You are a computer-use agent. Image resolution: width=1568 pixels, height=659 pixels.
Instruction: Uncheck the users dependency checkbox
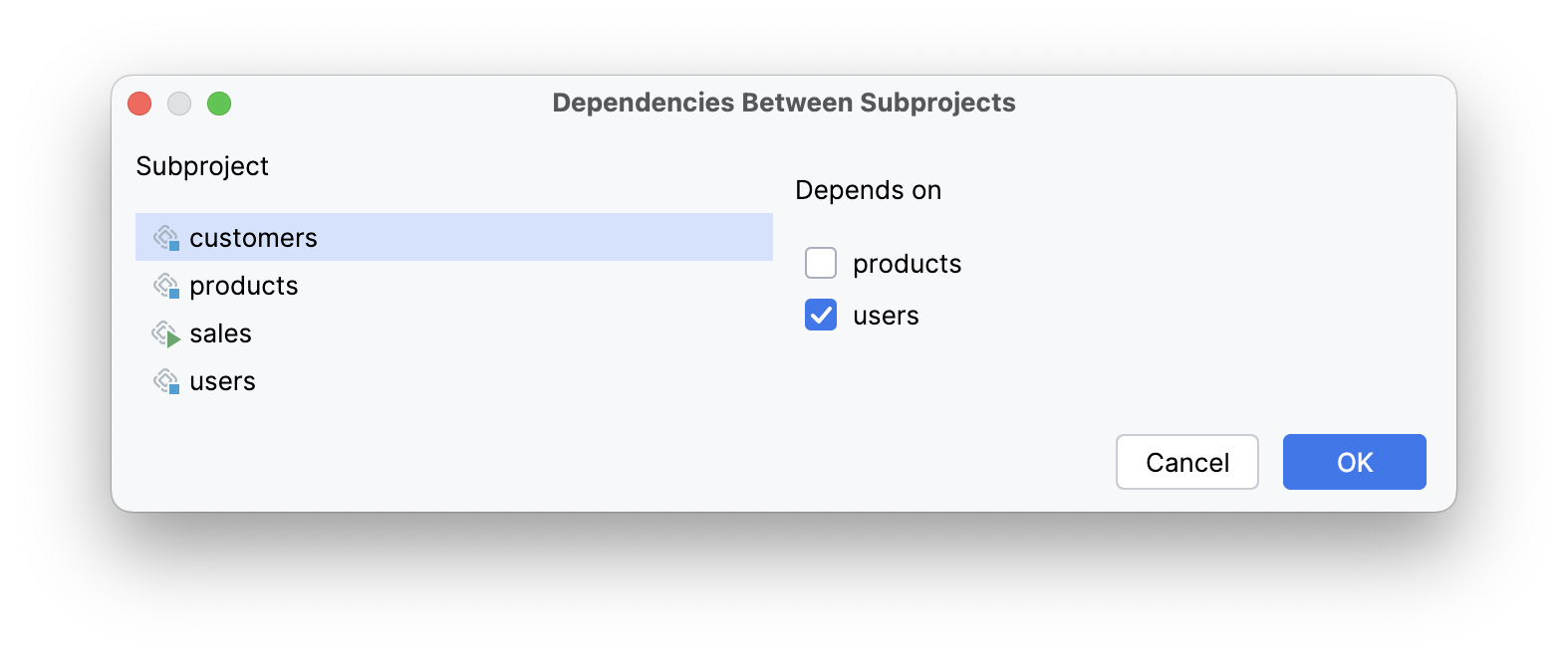[x=820, y=315]
